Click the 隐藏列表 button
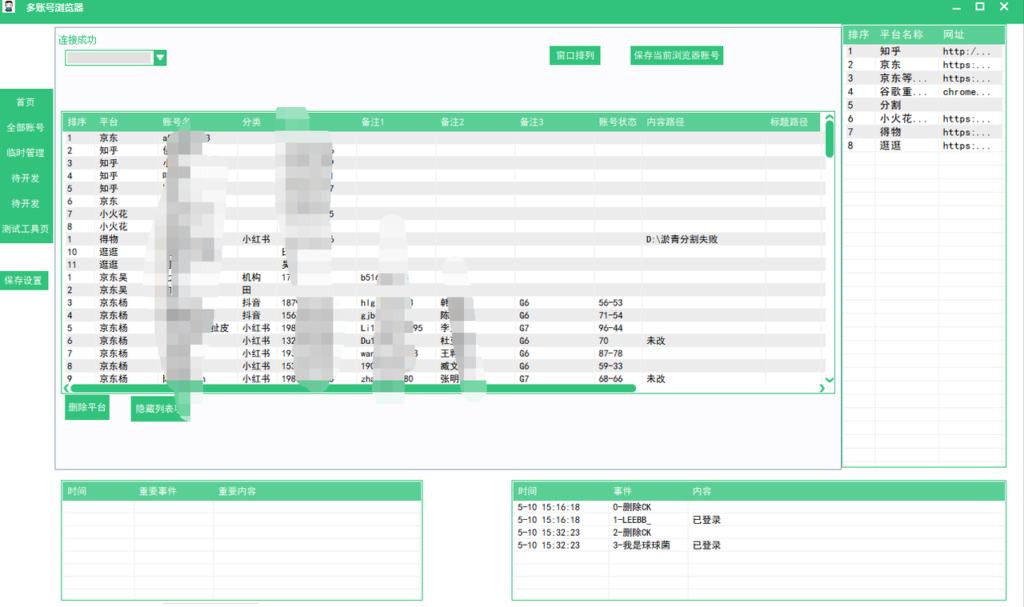The height and width of the screenshot is (607, 1024). pos(159,409)
